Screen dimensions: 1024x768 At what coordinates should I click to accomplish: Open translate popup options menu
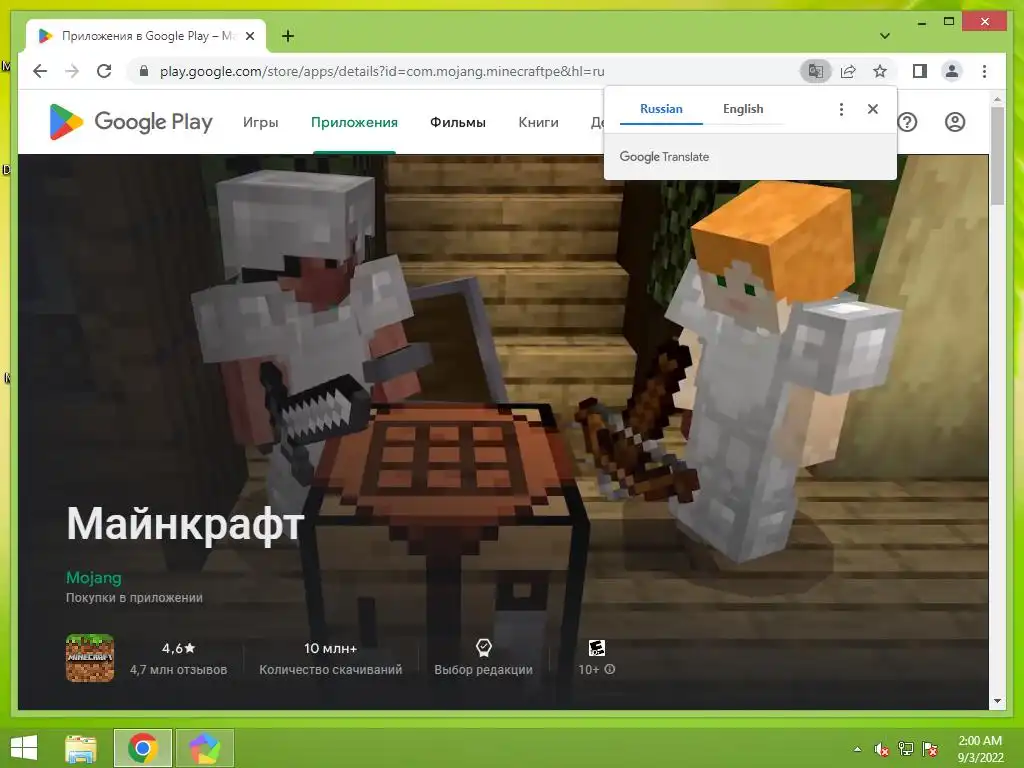[x=841, y=109]
